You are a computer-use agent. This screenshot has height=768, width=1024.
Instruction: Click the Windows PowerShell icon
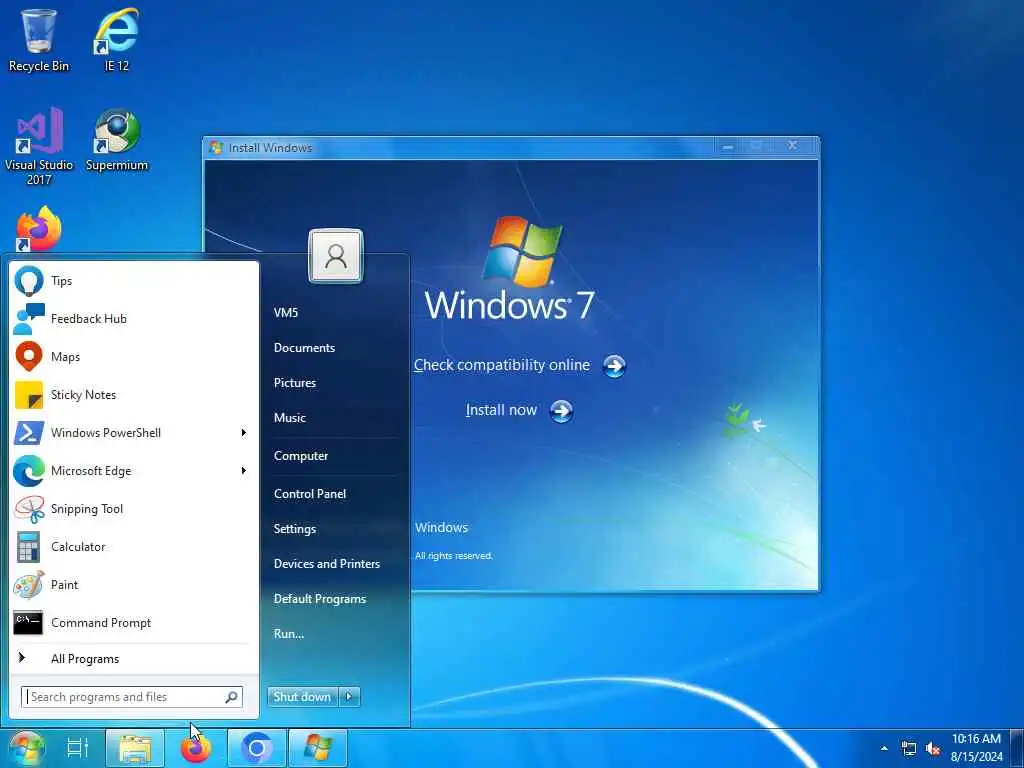point(29,432)
